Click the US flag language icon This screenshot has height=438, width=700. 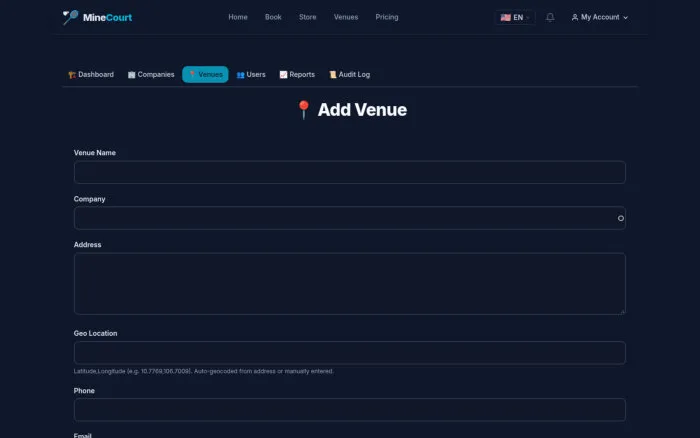click(x=505, y=17)
